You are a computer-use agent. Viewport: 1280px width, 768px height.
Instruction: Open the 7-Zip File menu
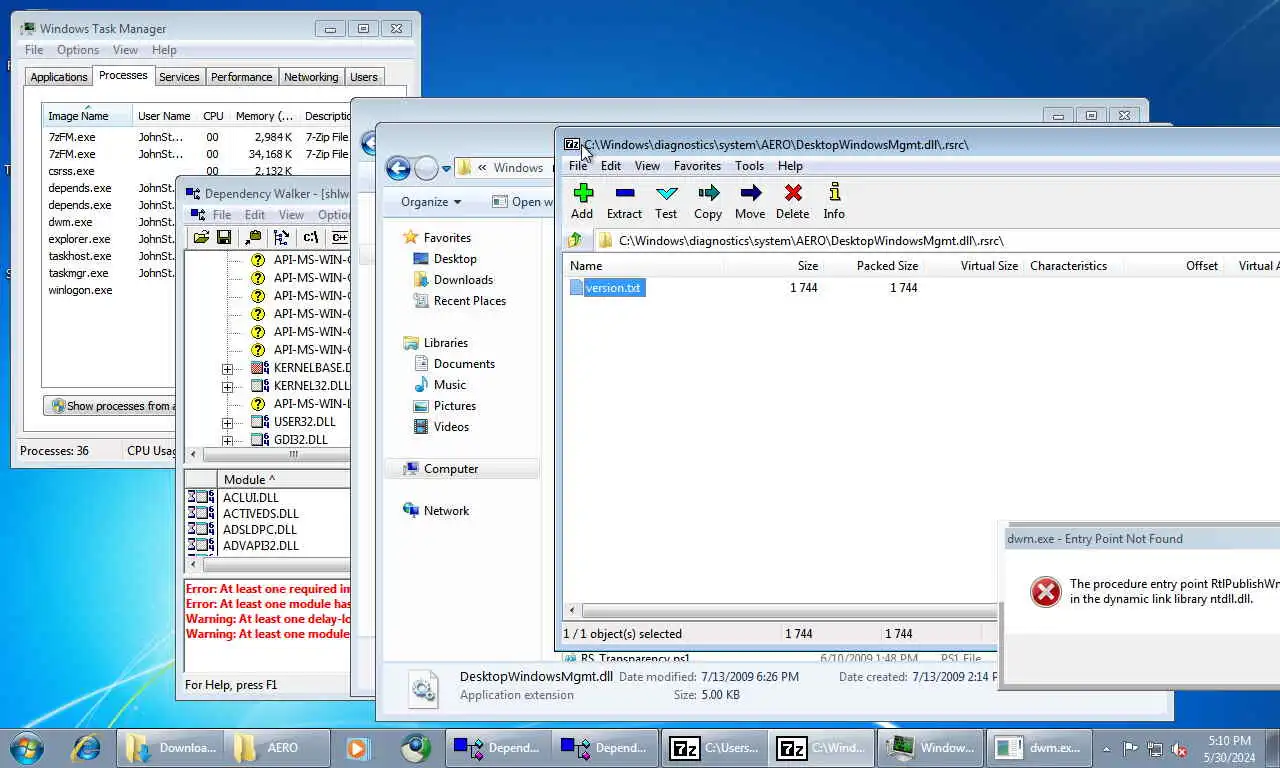[578, 166]
